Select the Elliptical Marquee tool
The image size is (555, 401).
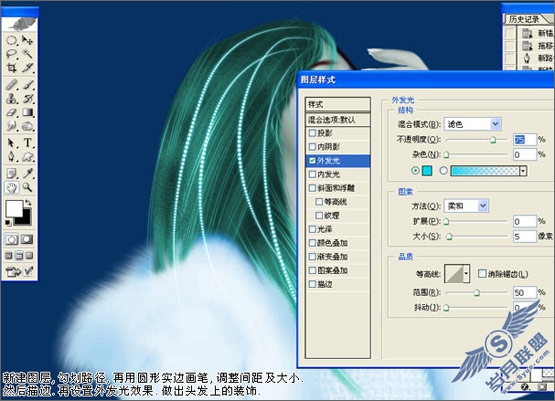point(11,40)
